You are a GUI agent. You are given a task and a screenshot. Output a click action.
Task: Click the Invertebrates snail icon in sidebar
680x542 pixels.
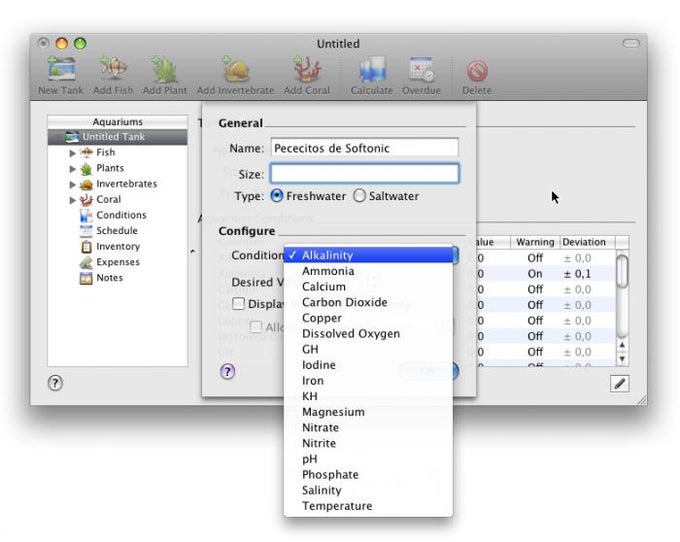tap(86, 184)
